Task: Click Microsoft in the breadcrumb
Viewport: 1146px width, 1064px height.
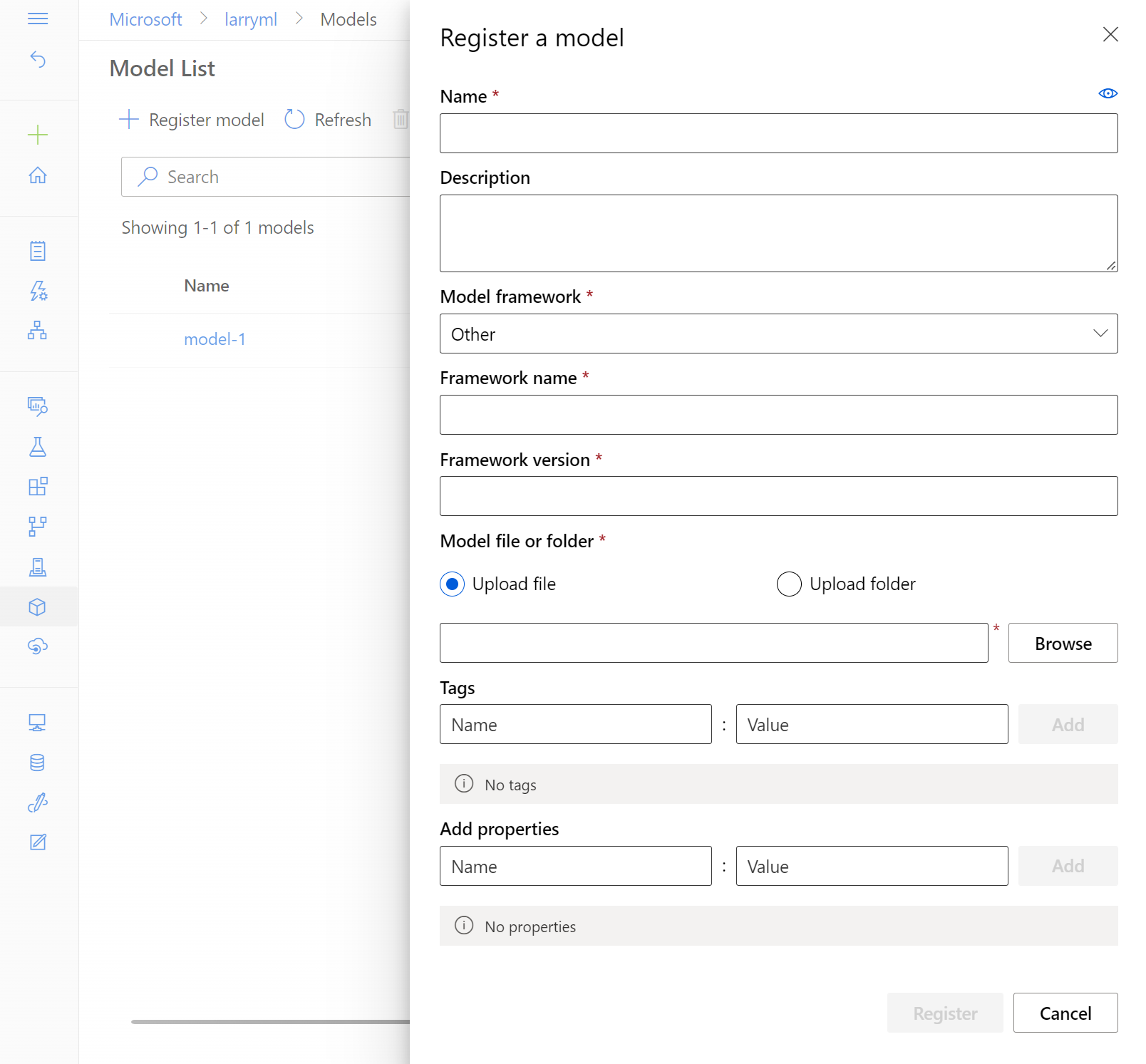Action: (145, 19)
